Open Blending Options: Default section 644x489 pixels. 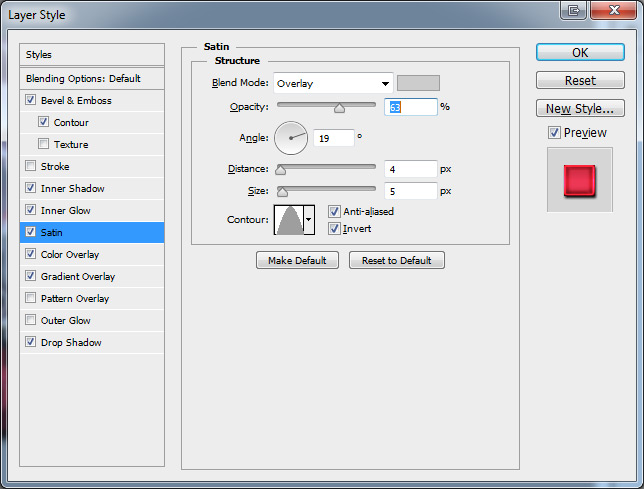tap(83, 78)
